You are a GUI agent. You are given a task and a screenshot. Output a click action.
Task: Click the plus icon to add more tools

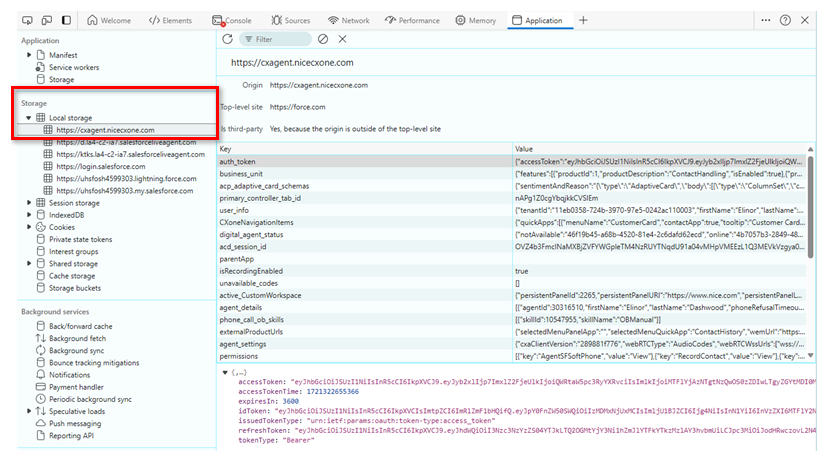tap(583, 20)
